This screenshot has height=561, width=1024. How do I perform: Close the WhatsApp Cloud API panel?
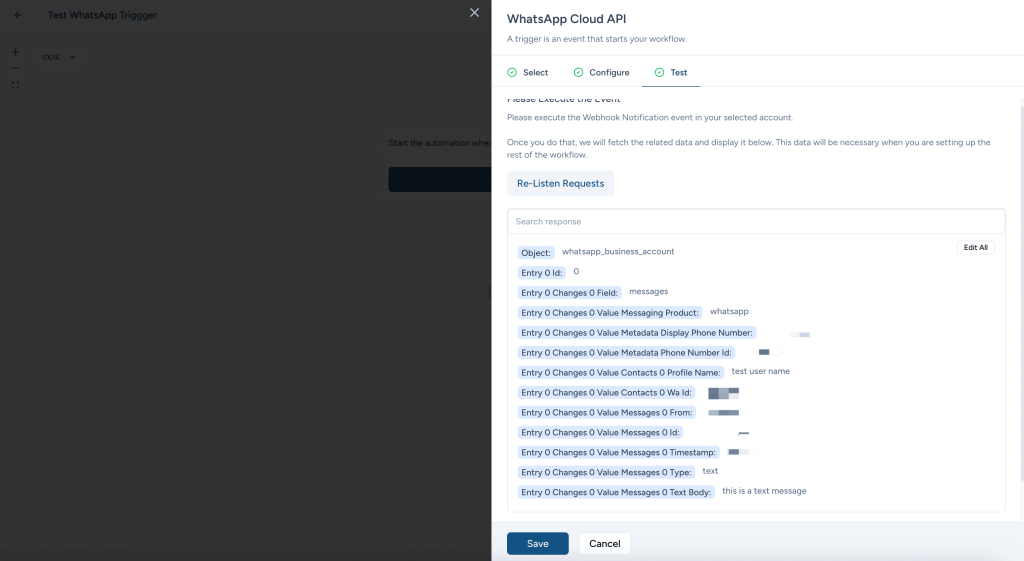(x=475, y=13)
